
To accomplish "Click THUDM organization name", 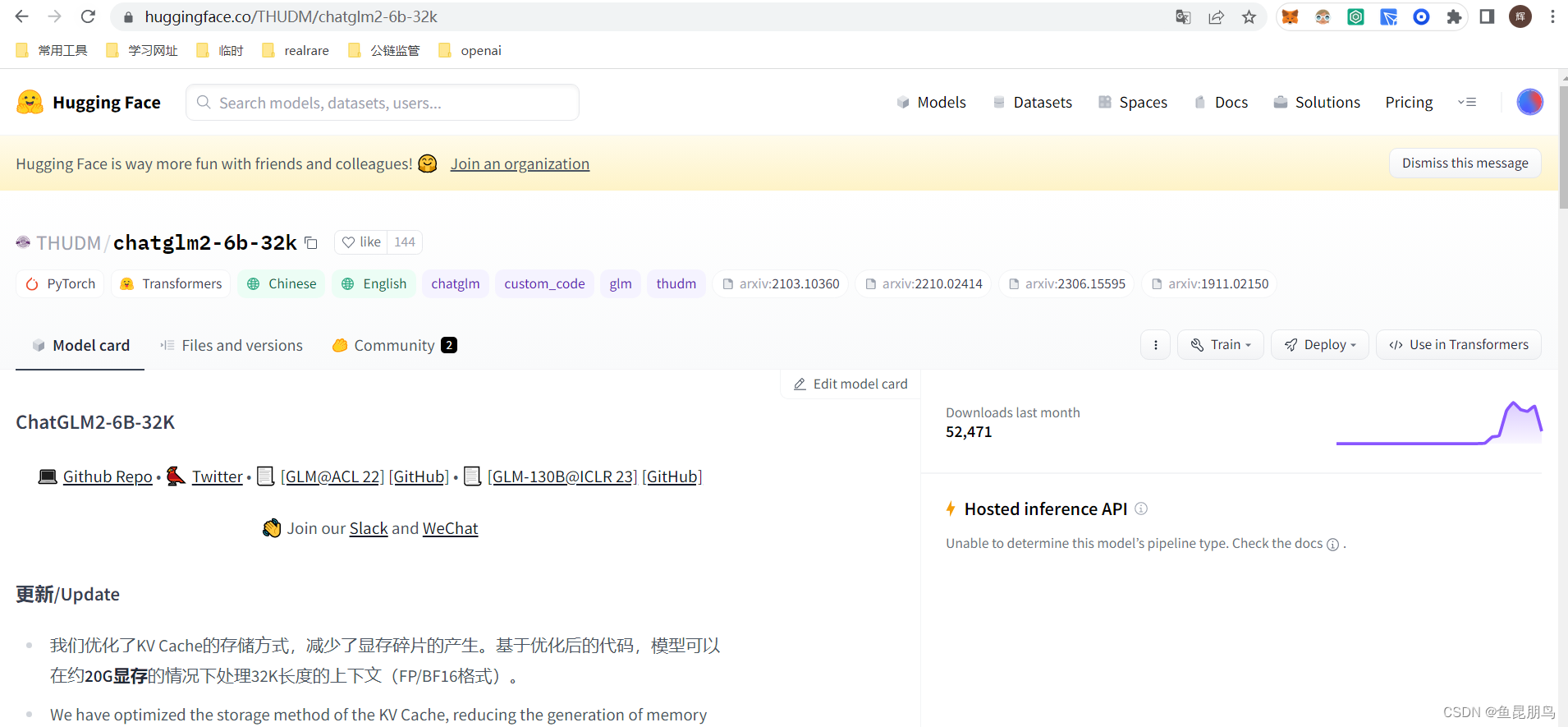I will (68, 243).
